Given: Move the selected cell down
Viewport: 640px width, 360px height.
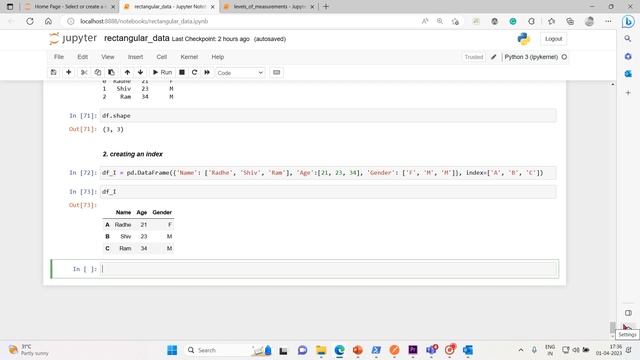Looking at the screenshot, I should (x=140, y=72).
